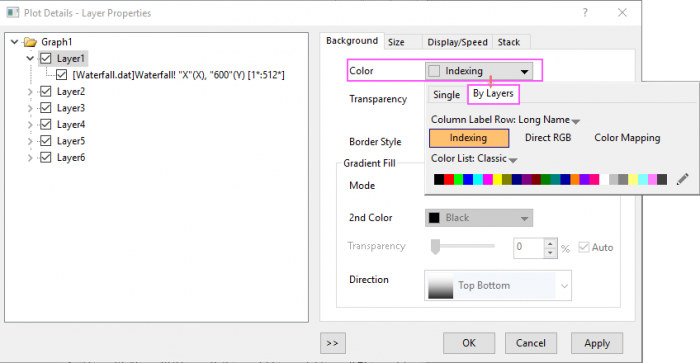Pick the red swatch in the Classic list
Image resolution: width=700 pixels, height=363 pixels.
click(x=449, y=179)
